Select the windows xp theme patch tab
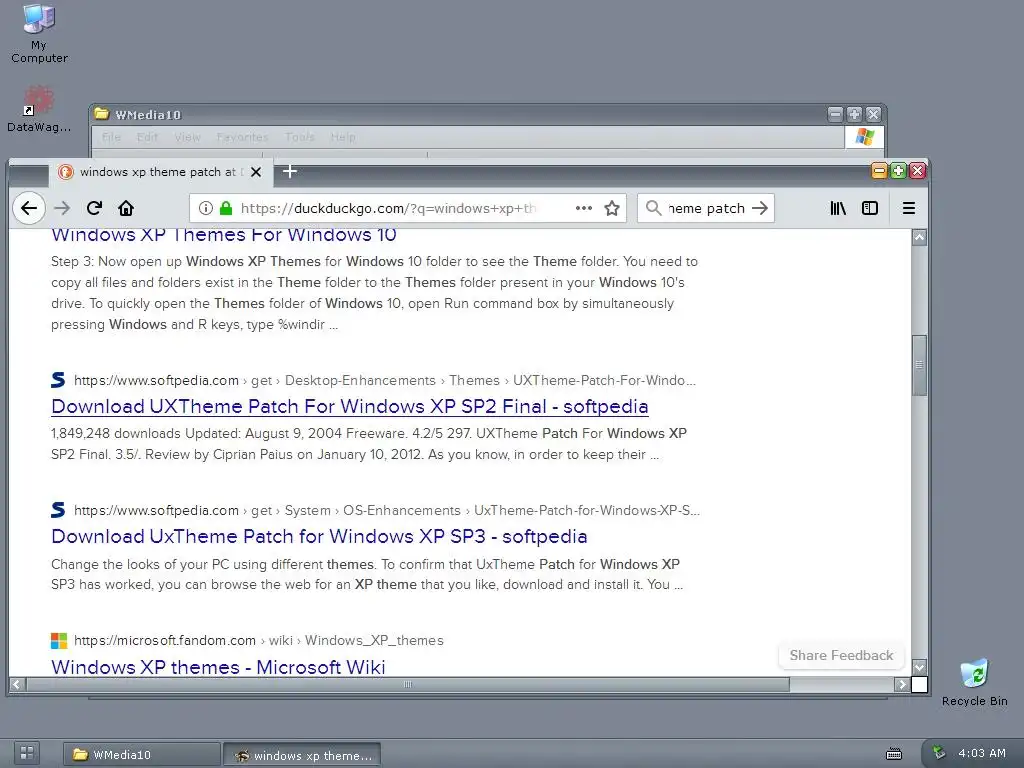This screenshot has width=1024, height=768. pos(161,172)
